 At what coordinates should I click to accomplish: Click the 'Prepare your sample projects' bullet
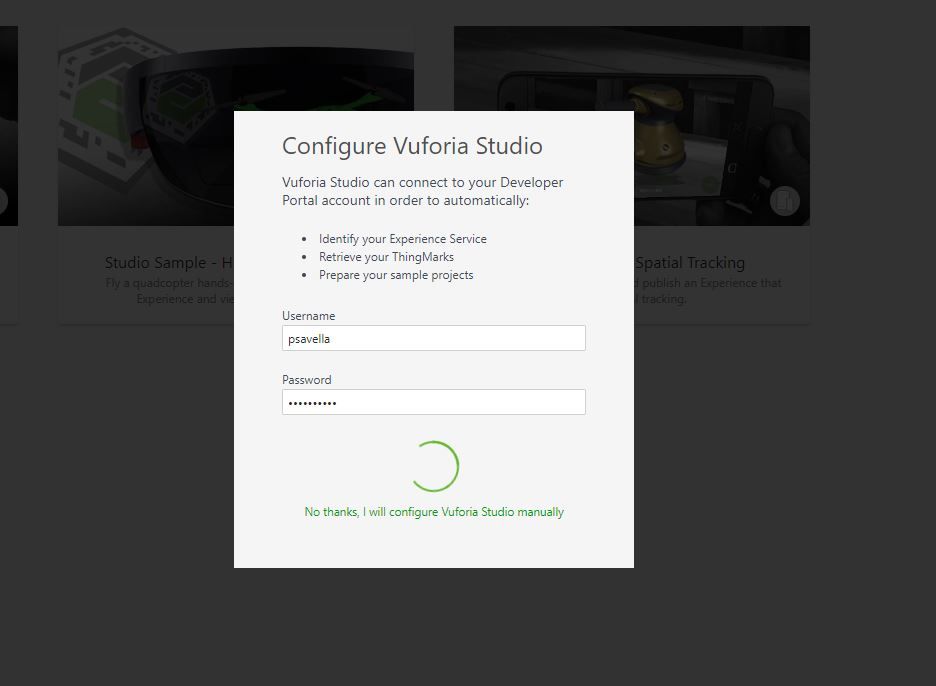pyautogui.click(x=396, y=275)
